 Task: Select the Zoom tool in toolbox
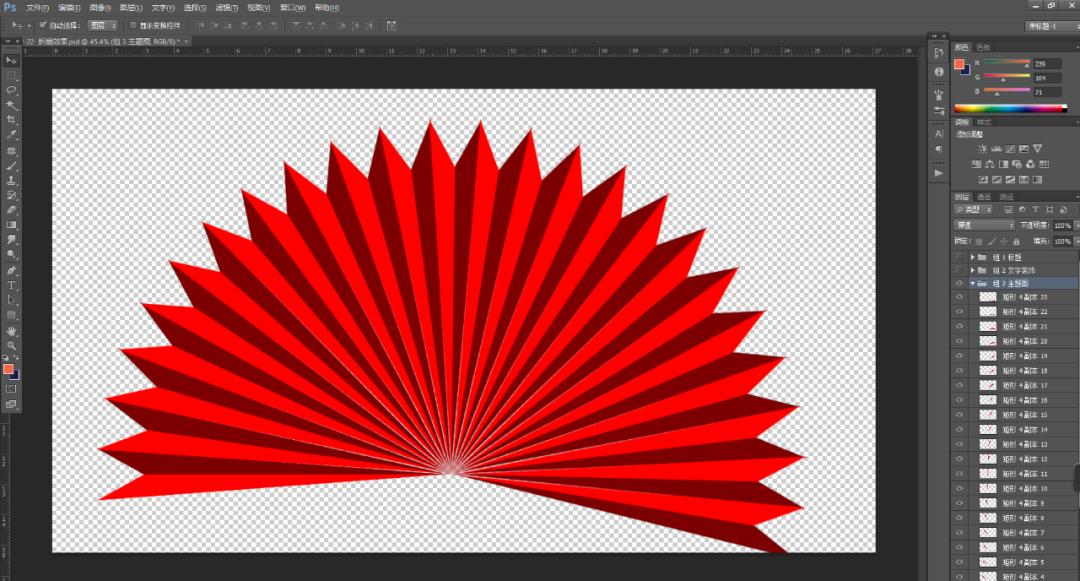[x=12, y=345]
